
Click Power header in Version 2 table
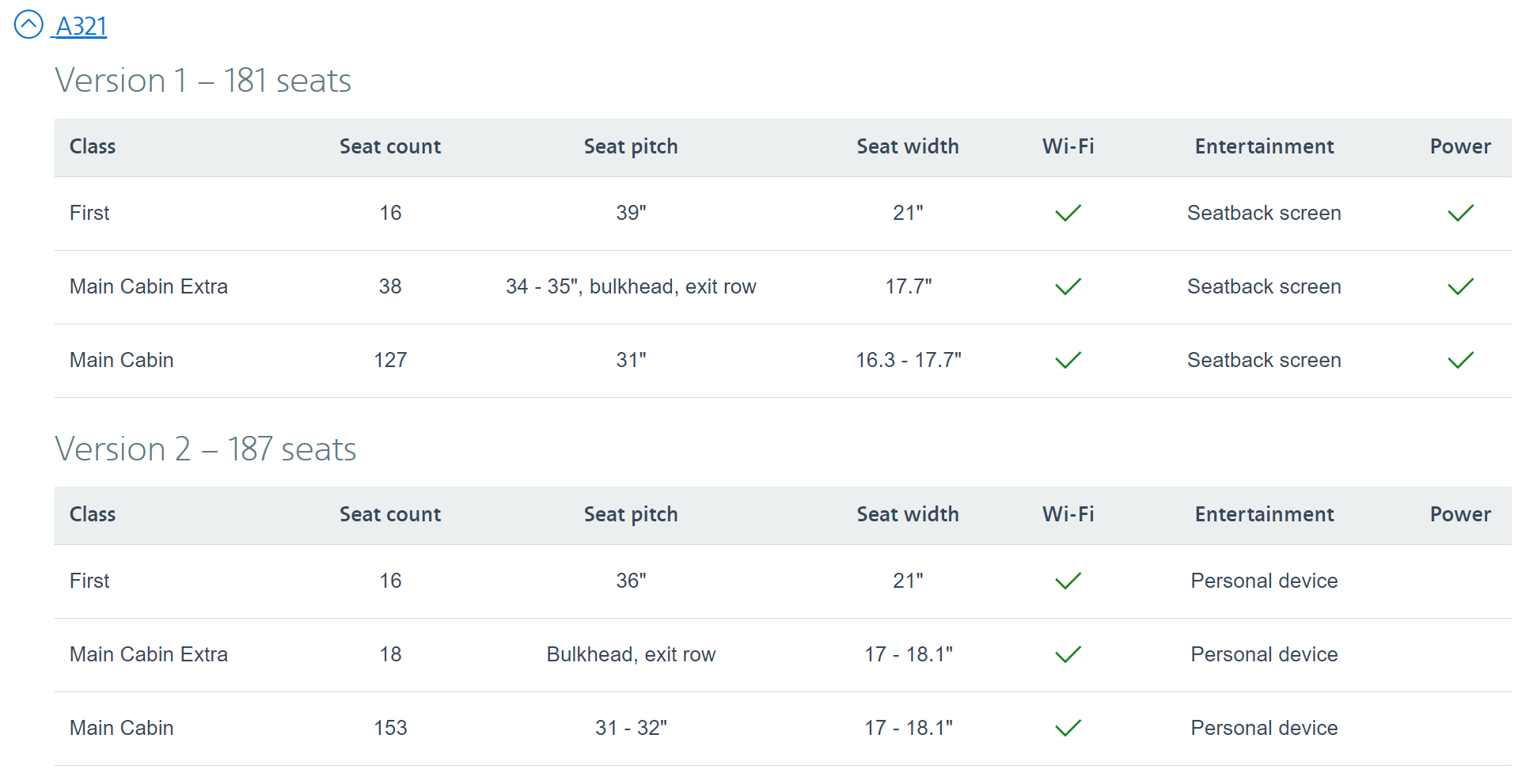(x=1459, y=514)
